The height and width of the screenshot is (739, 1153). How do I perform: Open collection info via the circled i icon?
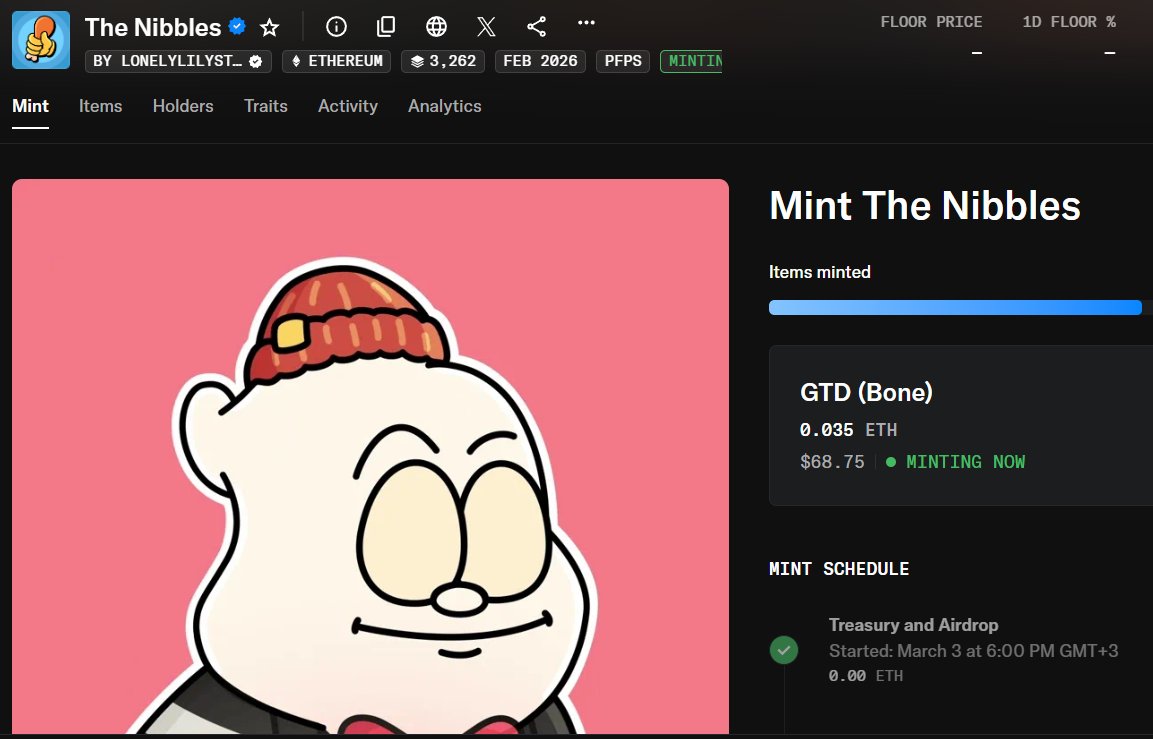point(336,27)
